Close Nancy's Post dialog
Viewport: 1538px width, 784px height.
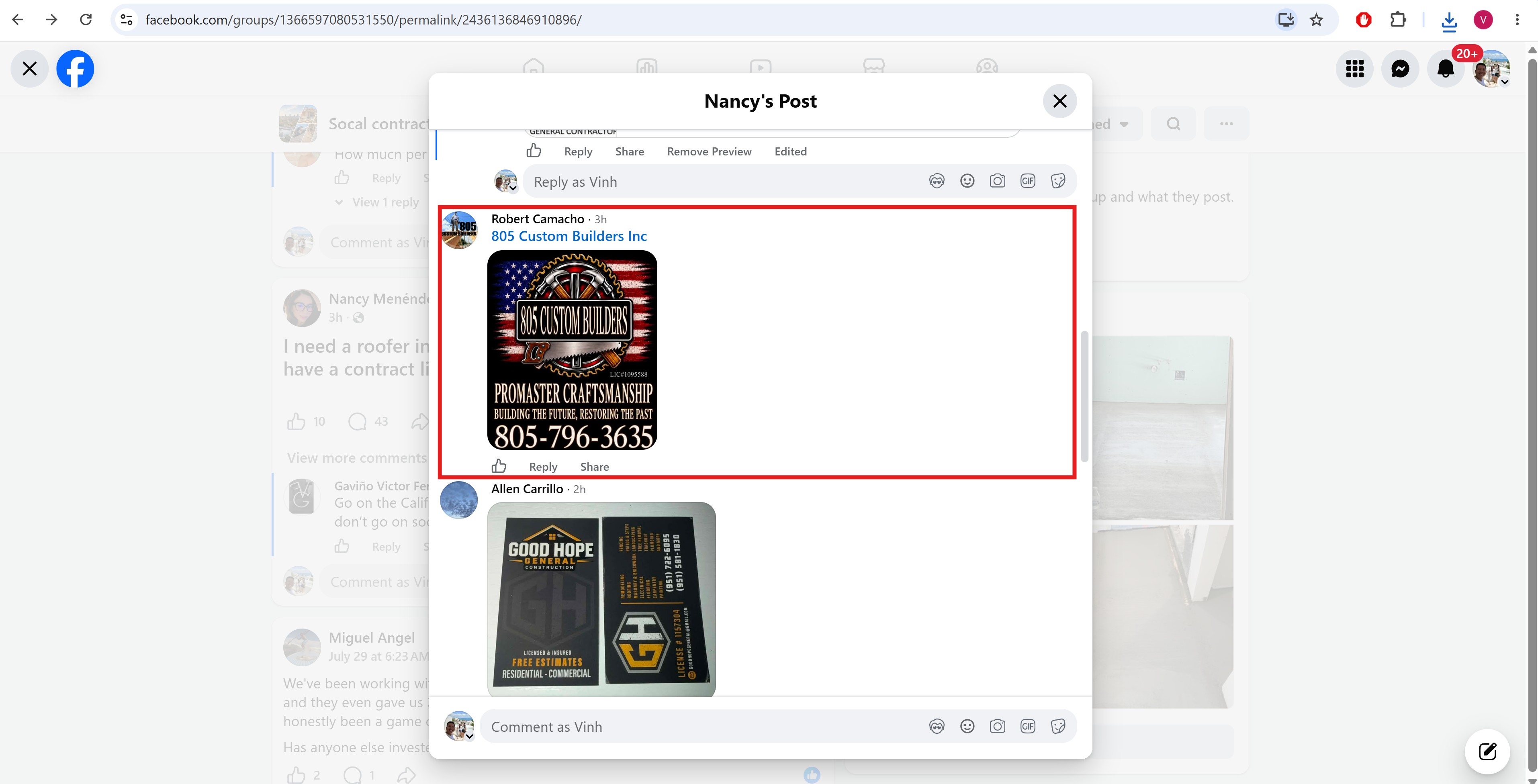pyautogui.click(x=1060, y=101)
